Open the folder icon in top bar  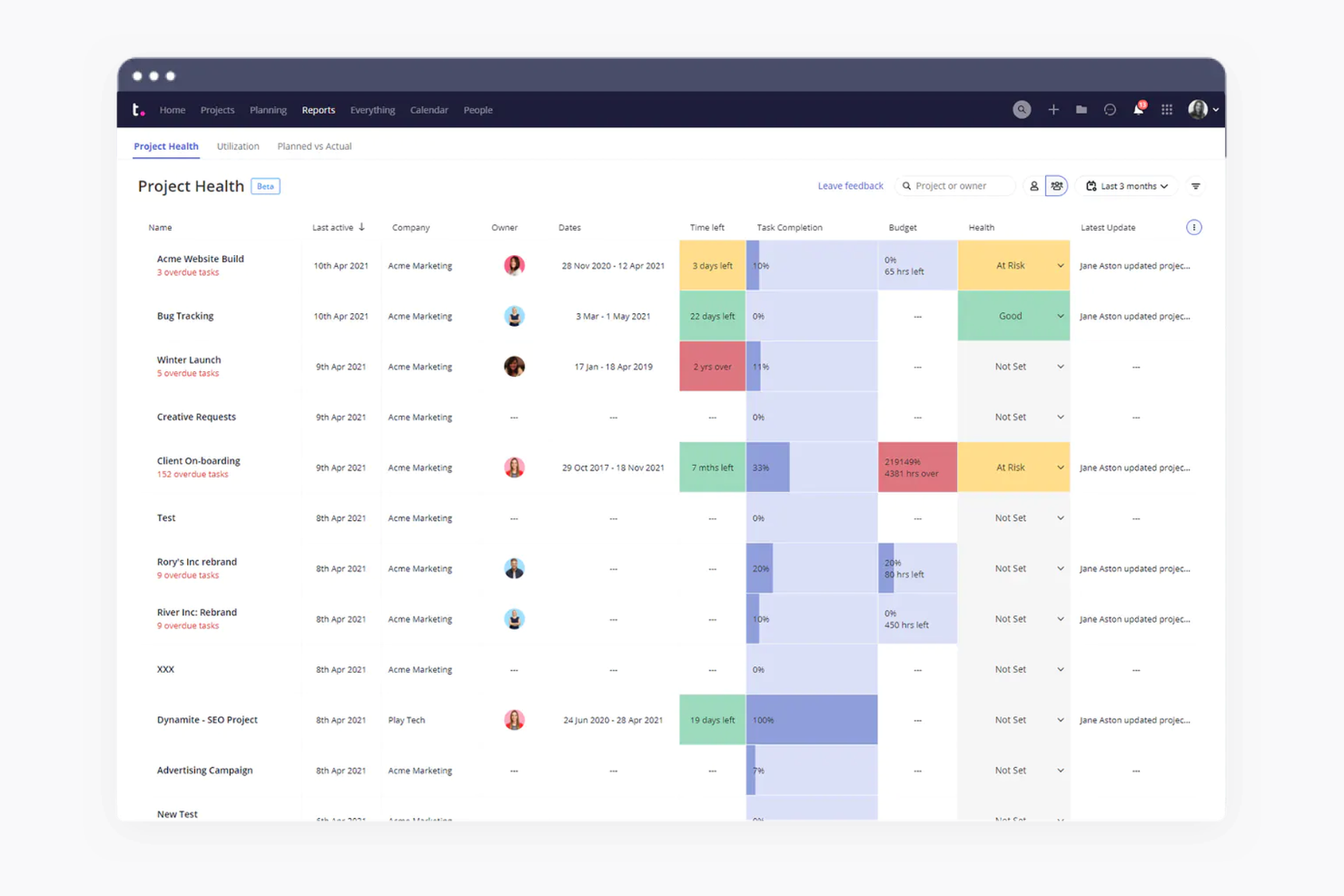tap(1082, 110)
